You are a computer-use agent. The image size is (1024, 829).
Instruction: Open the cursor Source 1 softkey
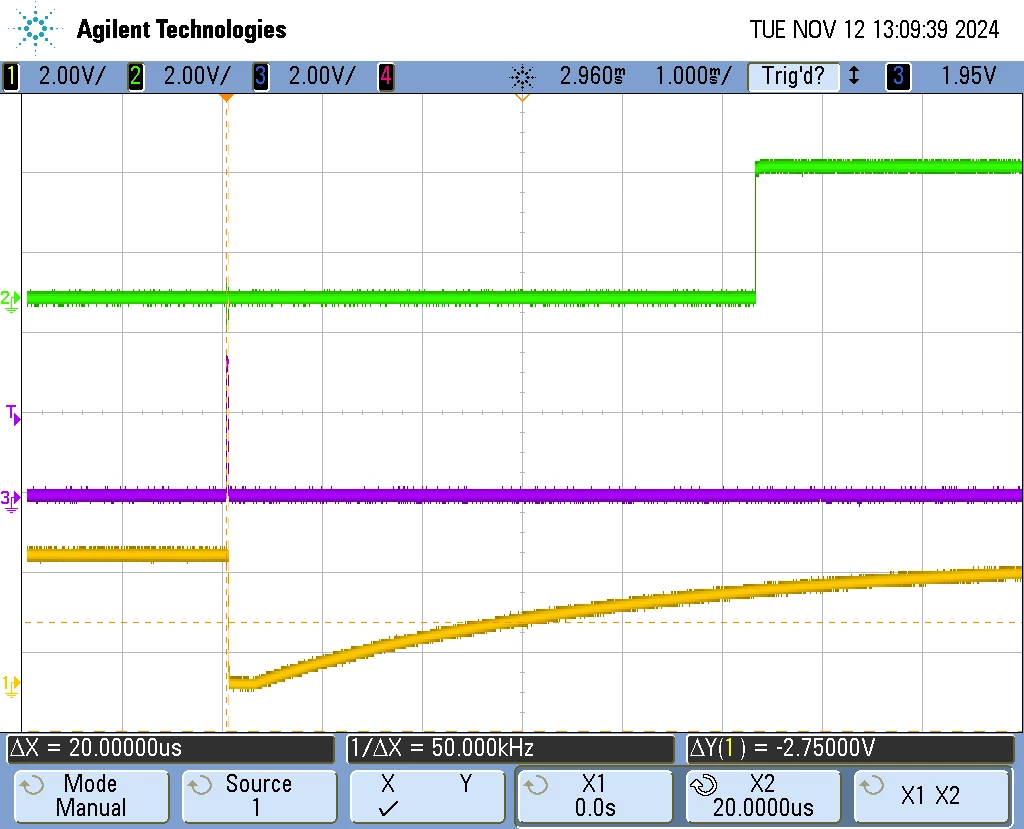pyautogui.click(x=259, y=796)
